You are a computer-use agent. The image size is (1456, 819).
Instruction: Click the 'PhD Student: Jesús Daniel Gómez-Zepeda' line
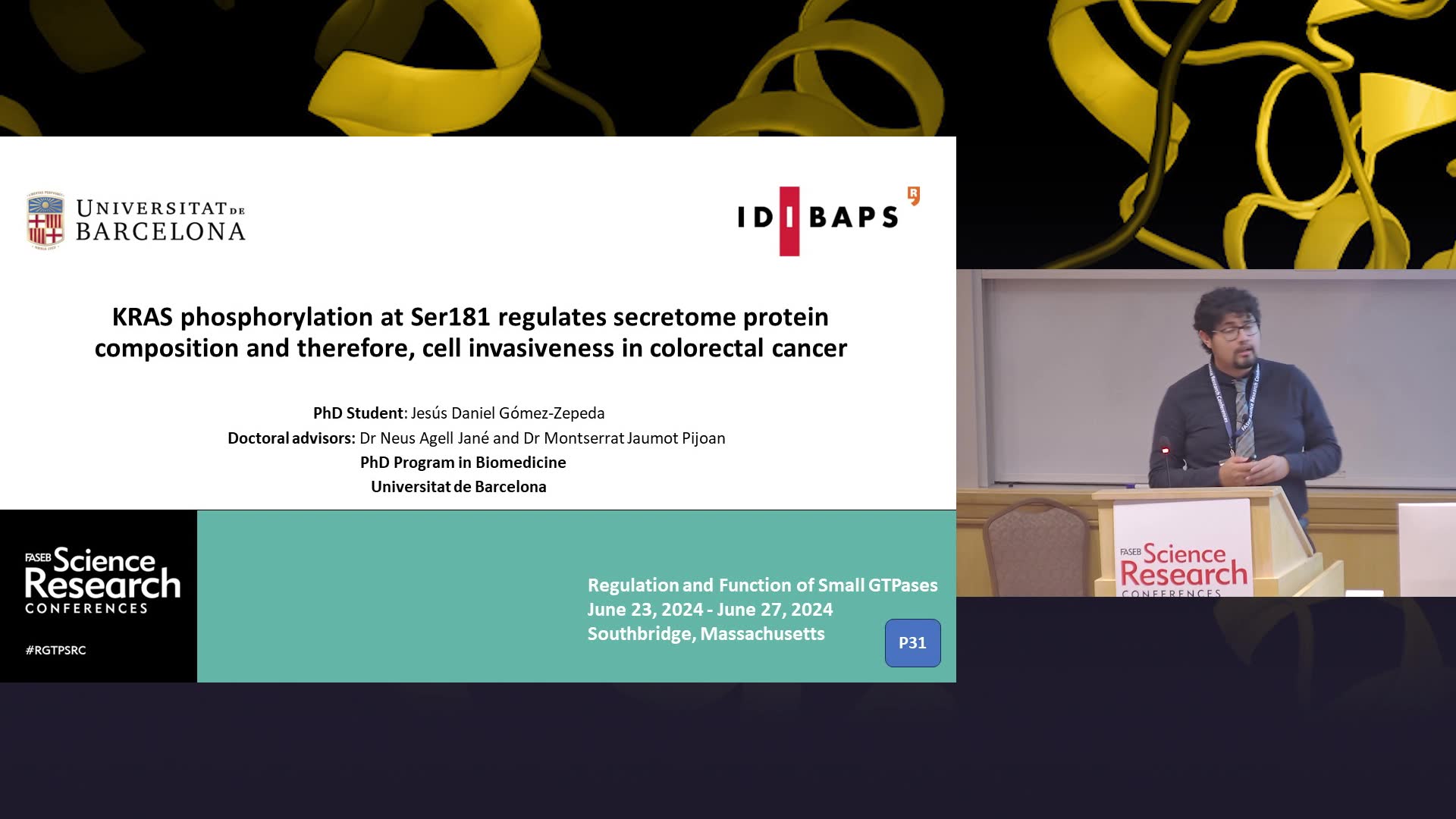pyautogui.click(x=459, y=413)
